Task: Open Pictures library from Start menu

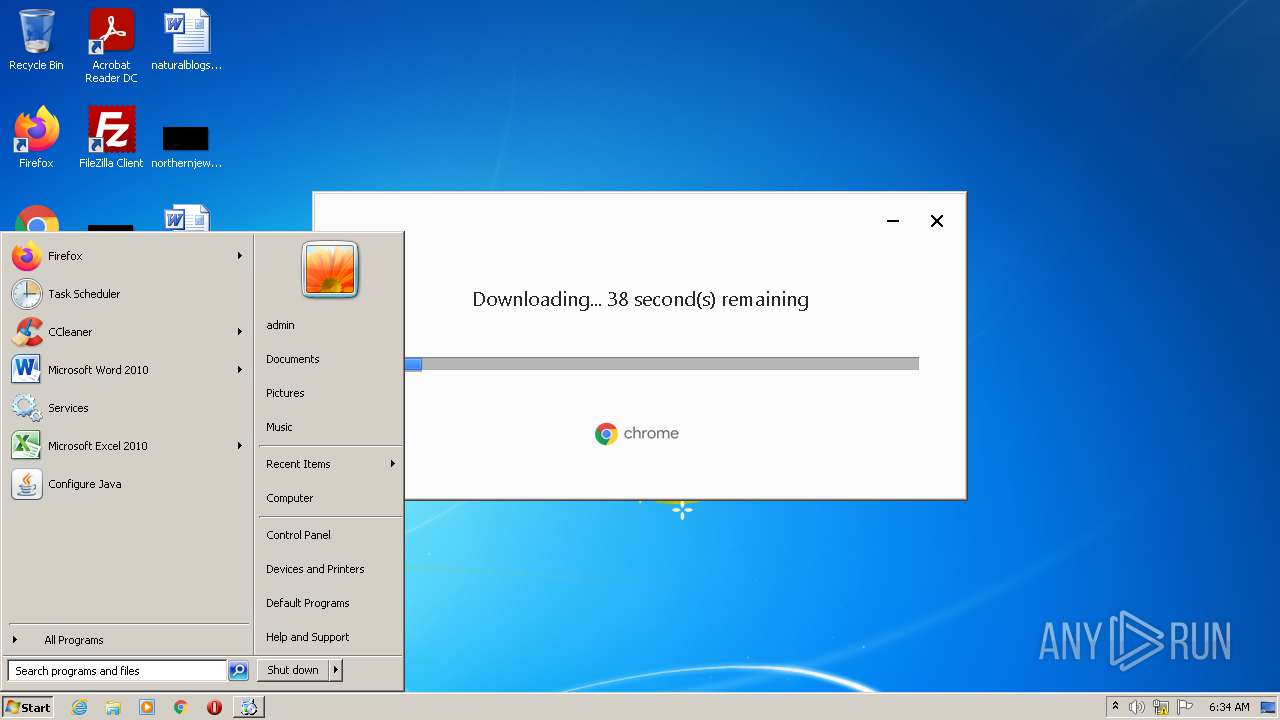Action: pyautogui.click(x=330, y=393)
